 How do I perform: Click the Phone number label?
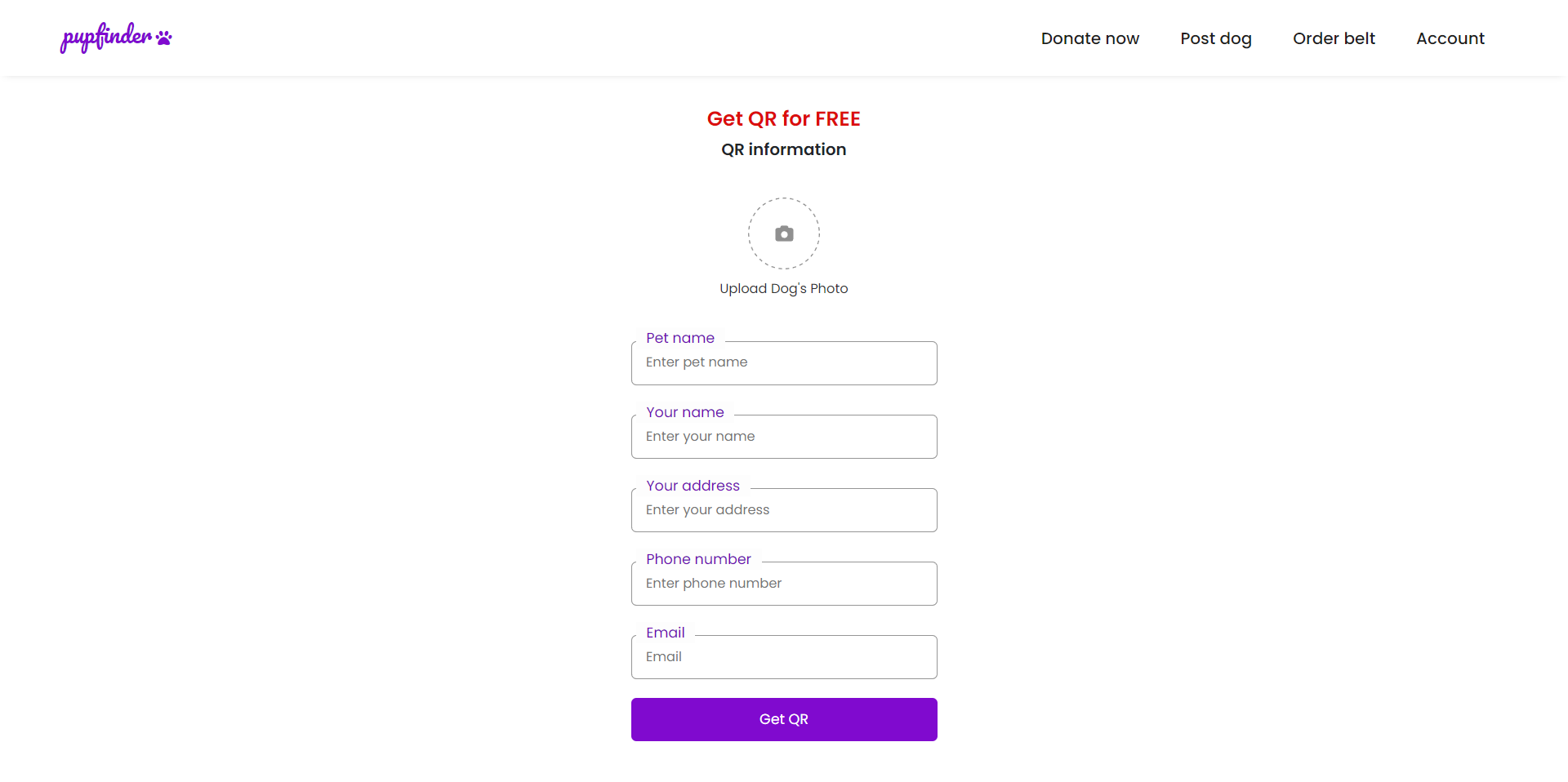[x=697, y=559]
